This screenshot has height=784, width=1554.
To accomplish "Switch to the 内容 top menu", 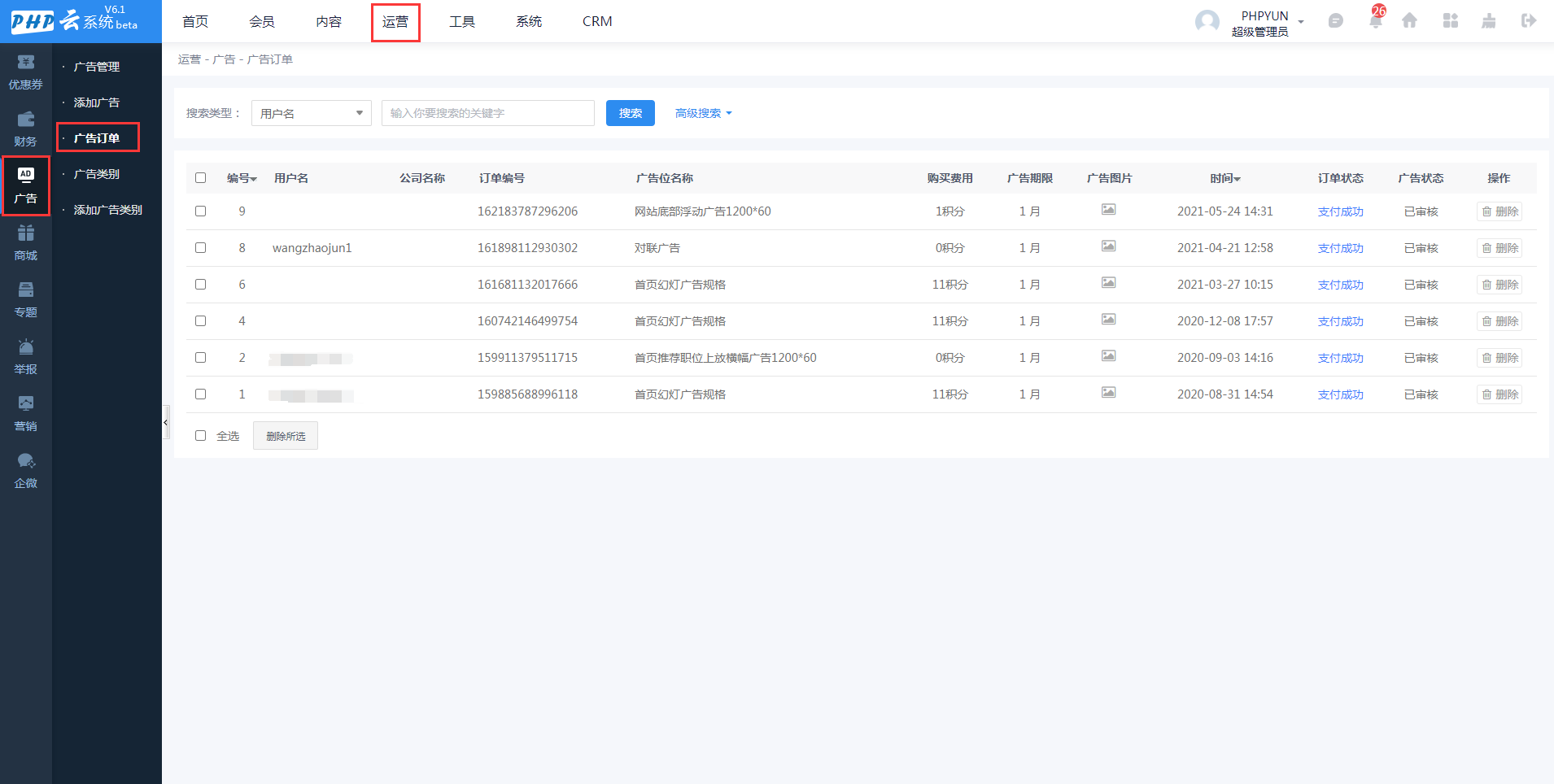I will pos(329,21).
